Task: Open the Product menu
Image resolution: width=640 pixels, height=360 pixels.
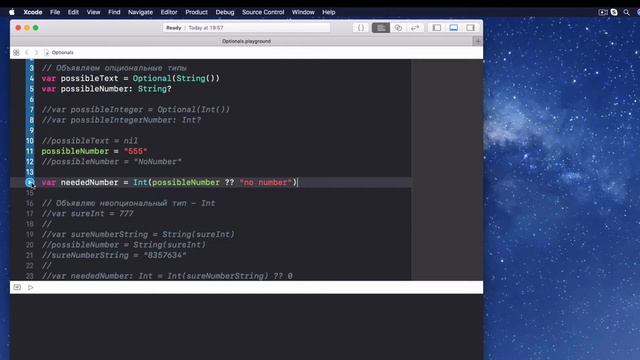Action: 196,12
